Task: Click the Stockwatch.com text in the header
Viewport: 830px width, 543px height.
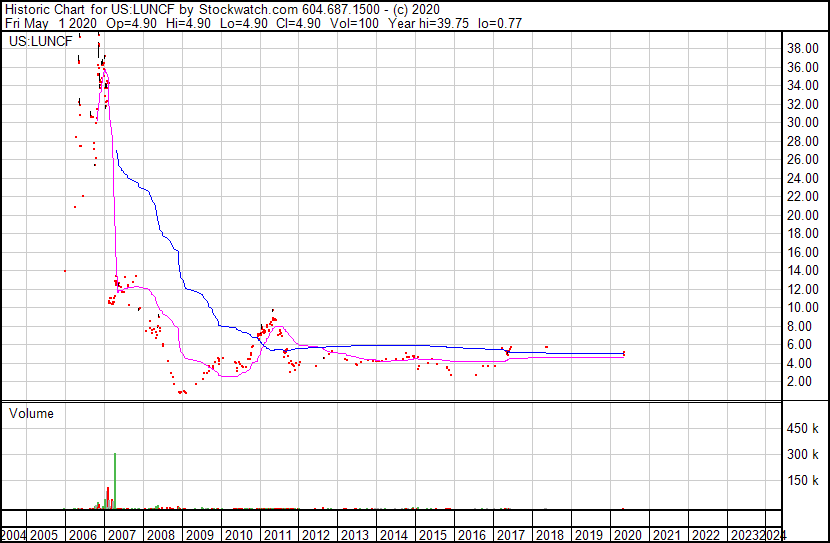Action: pyautogui.click(x=249, y=8)
